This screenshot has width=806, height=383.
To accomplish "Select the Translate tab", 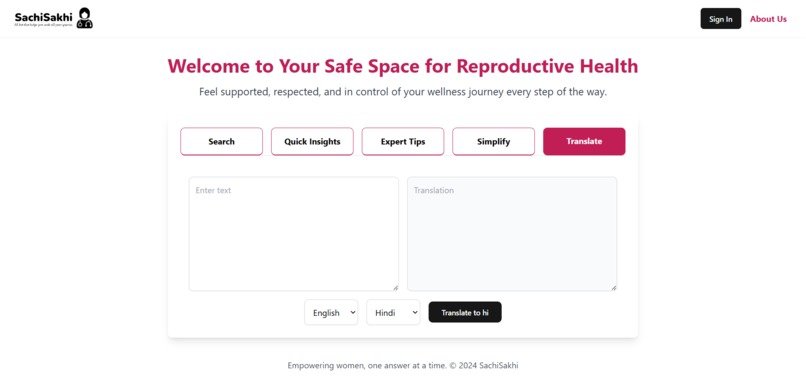I will coord(584,141).
